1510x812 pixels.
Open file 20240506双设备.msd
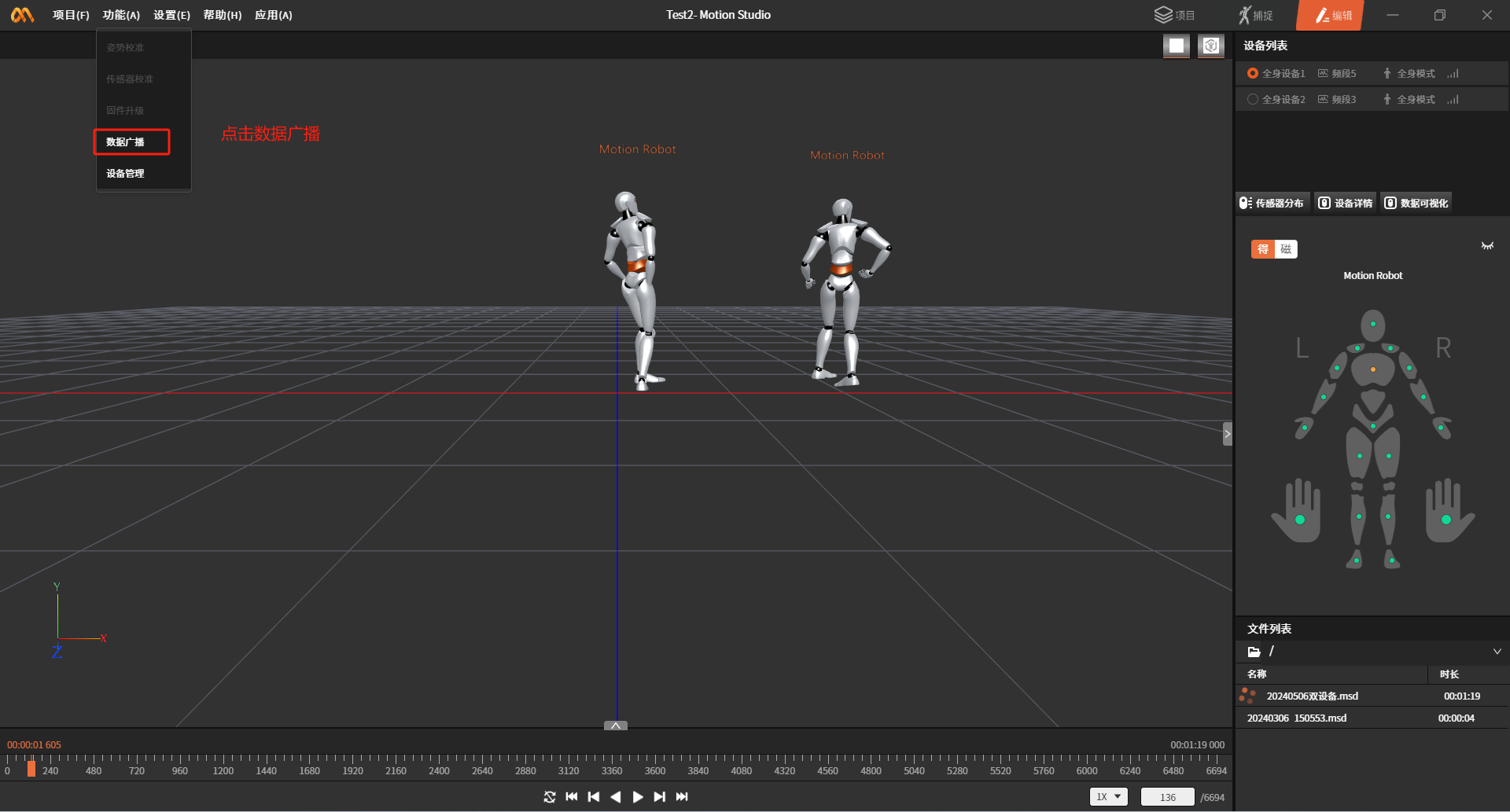pos(1312,696)
